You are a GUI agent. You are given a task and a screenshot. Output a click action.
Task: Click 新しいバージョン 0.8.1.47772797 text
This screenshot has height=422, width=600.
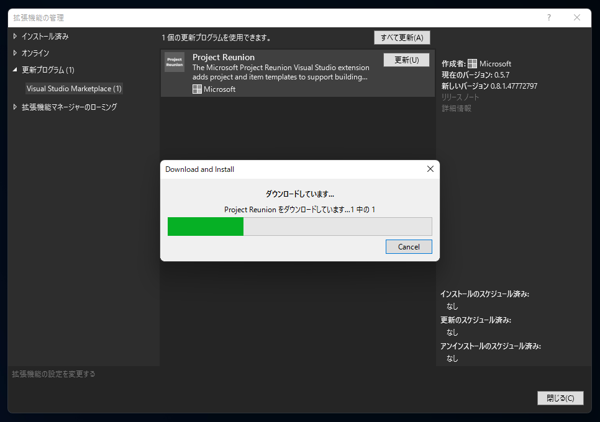489,86
